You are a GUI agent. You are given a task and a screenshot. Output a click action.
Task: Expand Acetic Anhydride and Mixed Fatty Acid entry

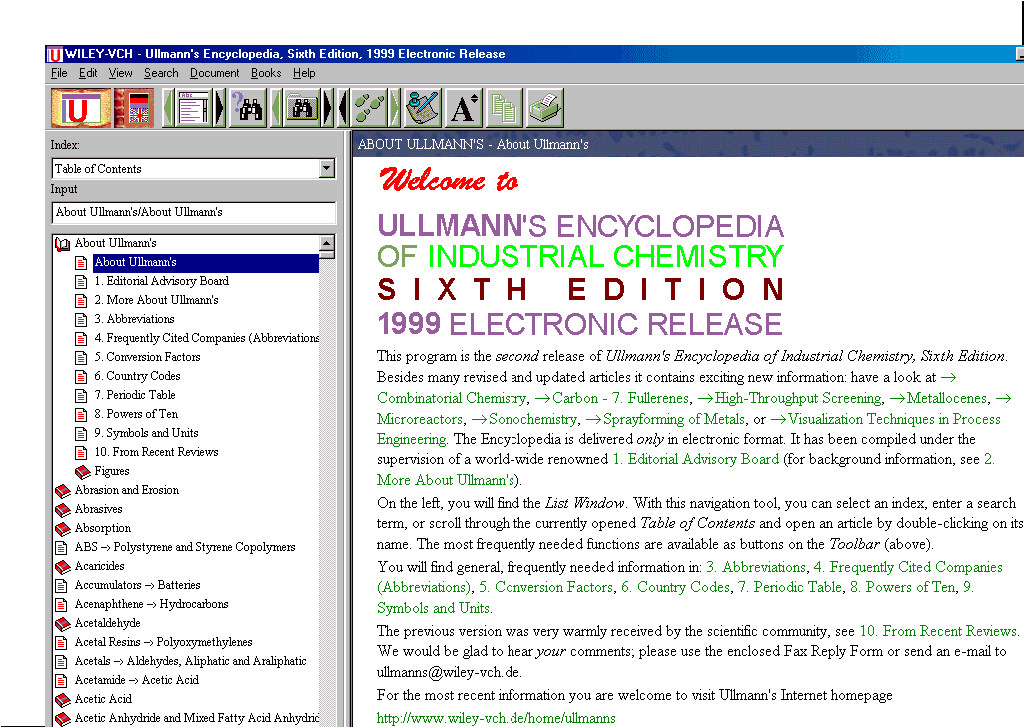tap(197, 718)
